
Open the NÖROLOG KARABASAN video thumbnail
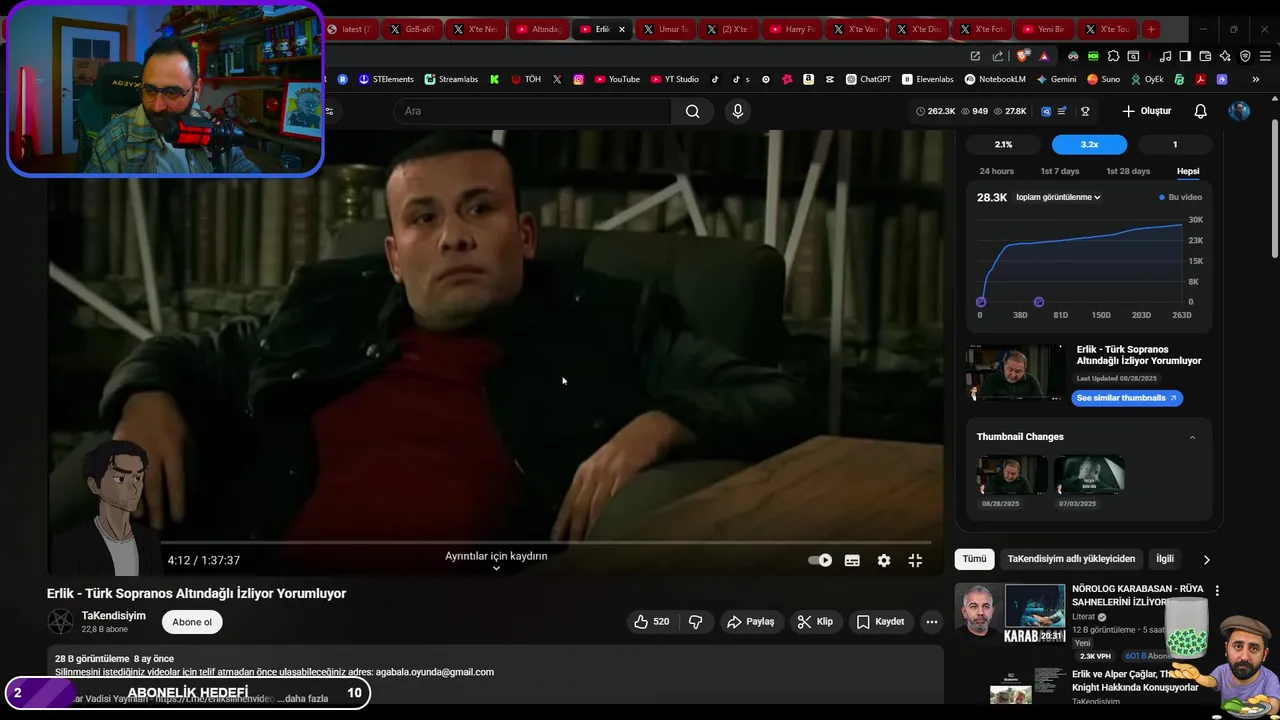coord(1010,613)
